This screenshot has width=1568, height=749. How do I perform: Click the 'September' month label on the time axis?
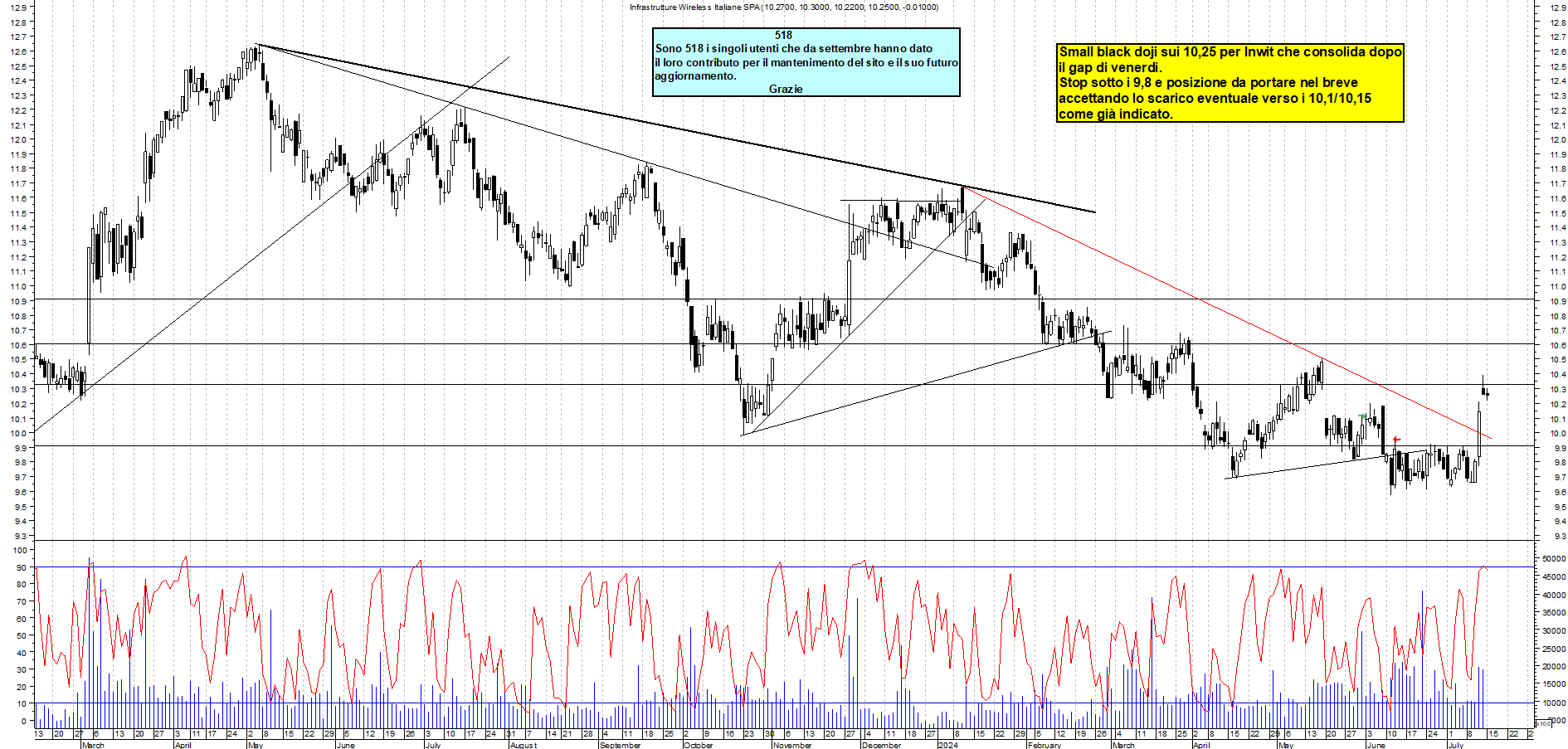620,745
